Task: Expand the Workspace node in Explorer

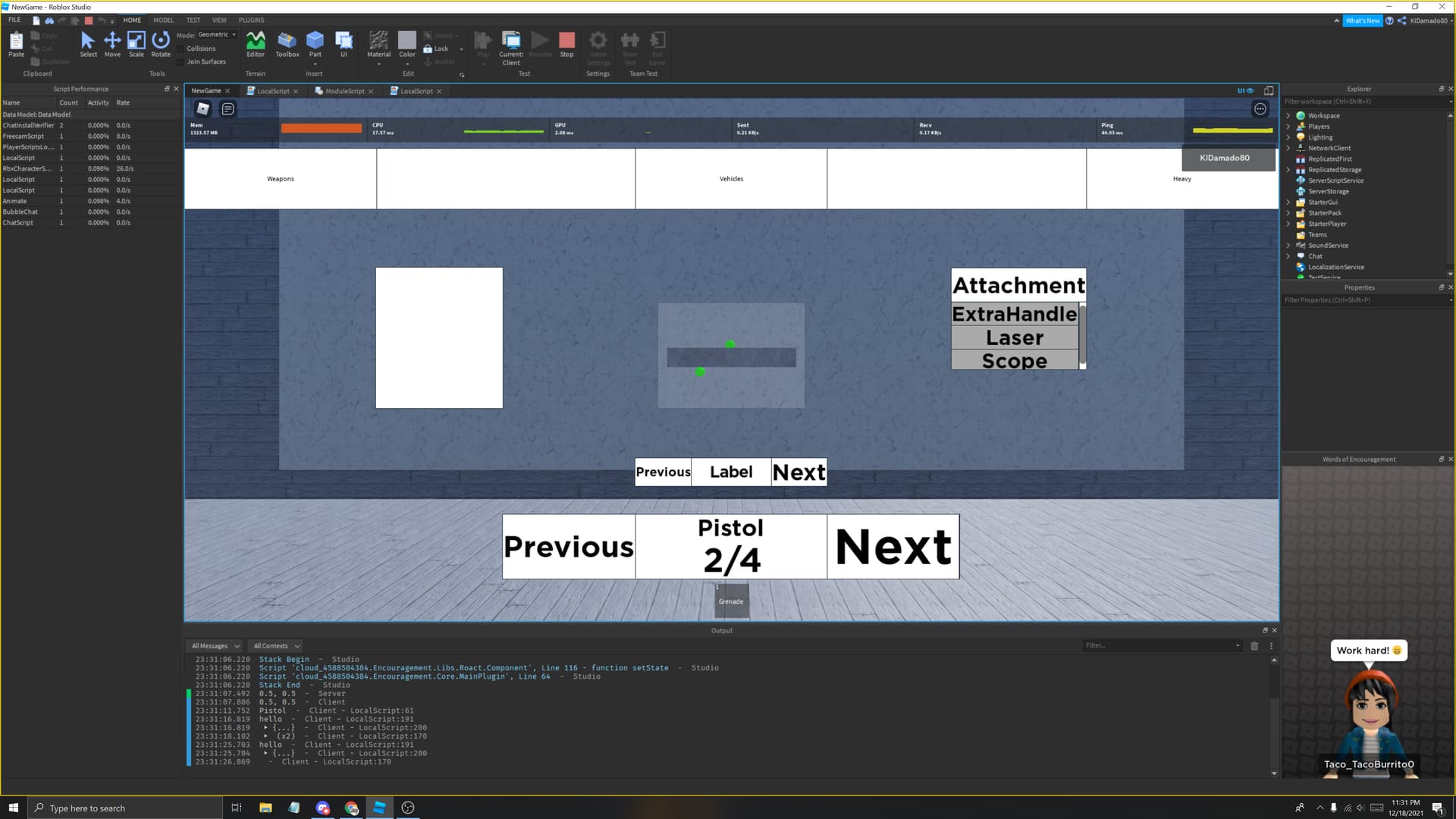Action: [1289, 115]
